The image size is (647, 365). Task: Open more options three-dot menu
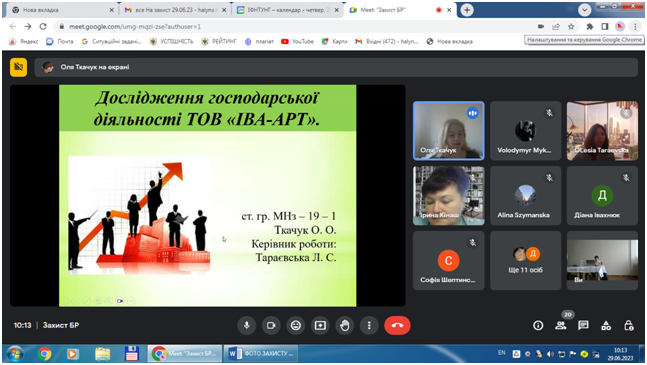tap(369, 325)
